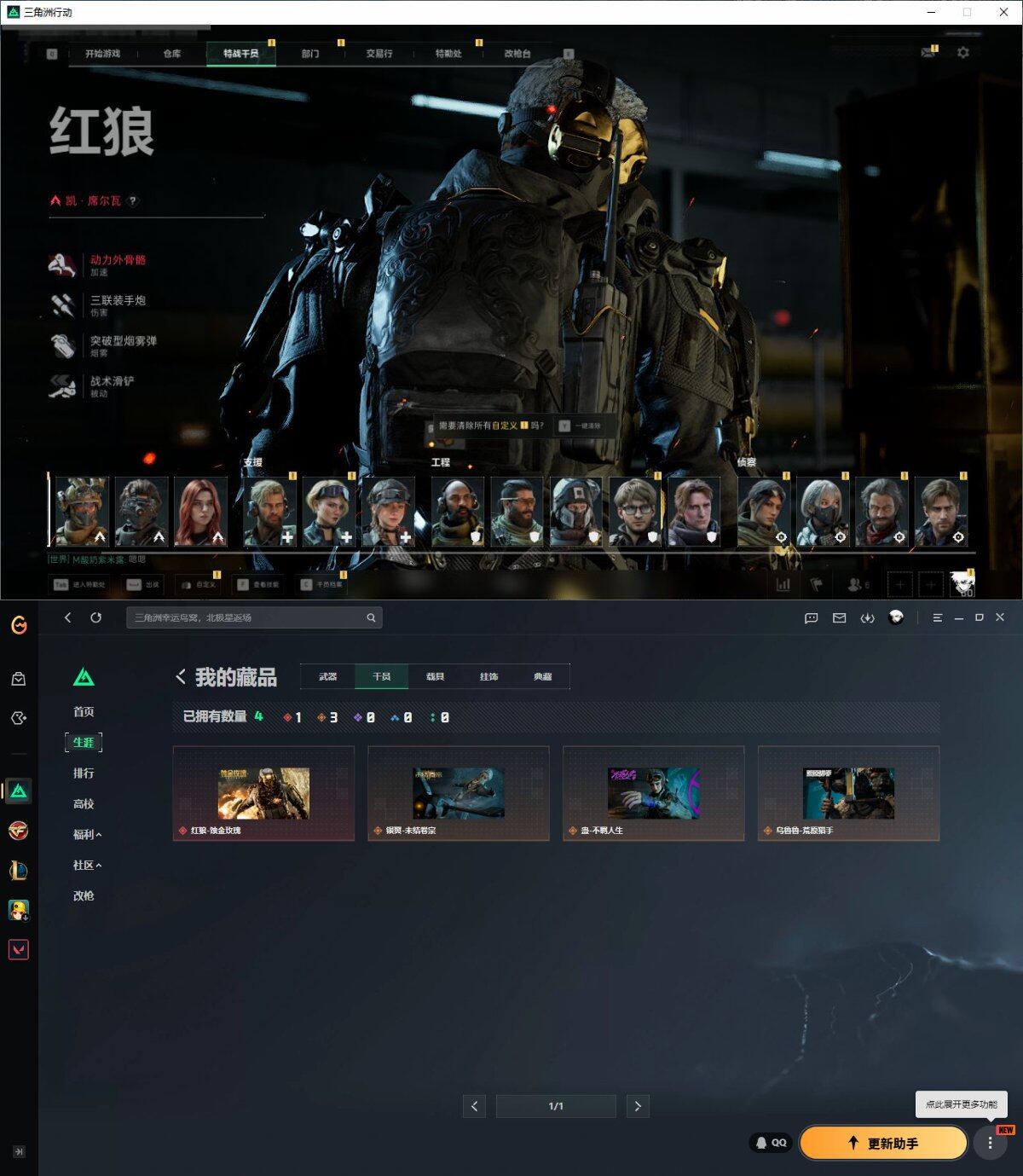
Task: Select the glasses-wearing engineer operator portrait
Action: pos(635,512)
